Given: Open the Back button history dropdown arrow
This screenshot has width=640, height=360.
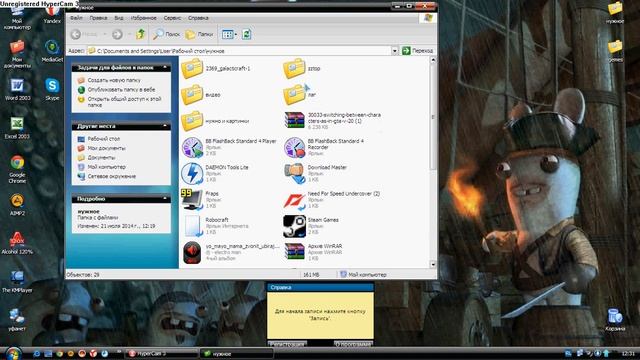Looking at the screenshot, I should pos(104,34).
